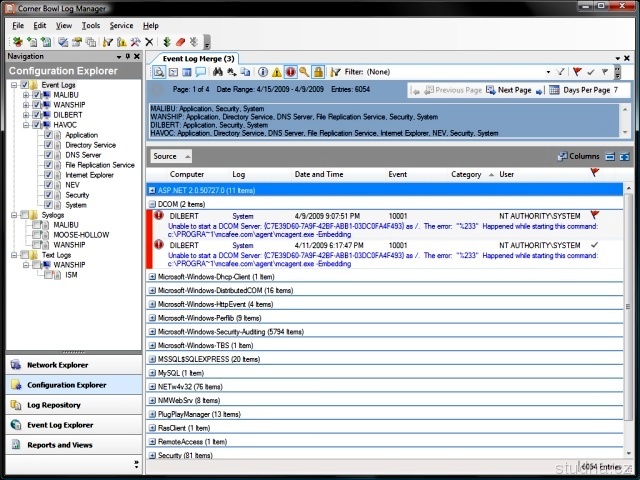The image size is (640, 480).
Task: Open the Service menu
Action: [x=121, y=25]
